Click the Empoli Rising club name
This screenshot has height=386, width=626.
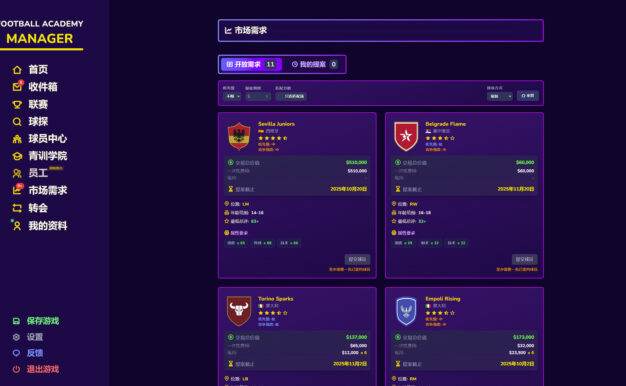(x=443, y=299)
